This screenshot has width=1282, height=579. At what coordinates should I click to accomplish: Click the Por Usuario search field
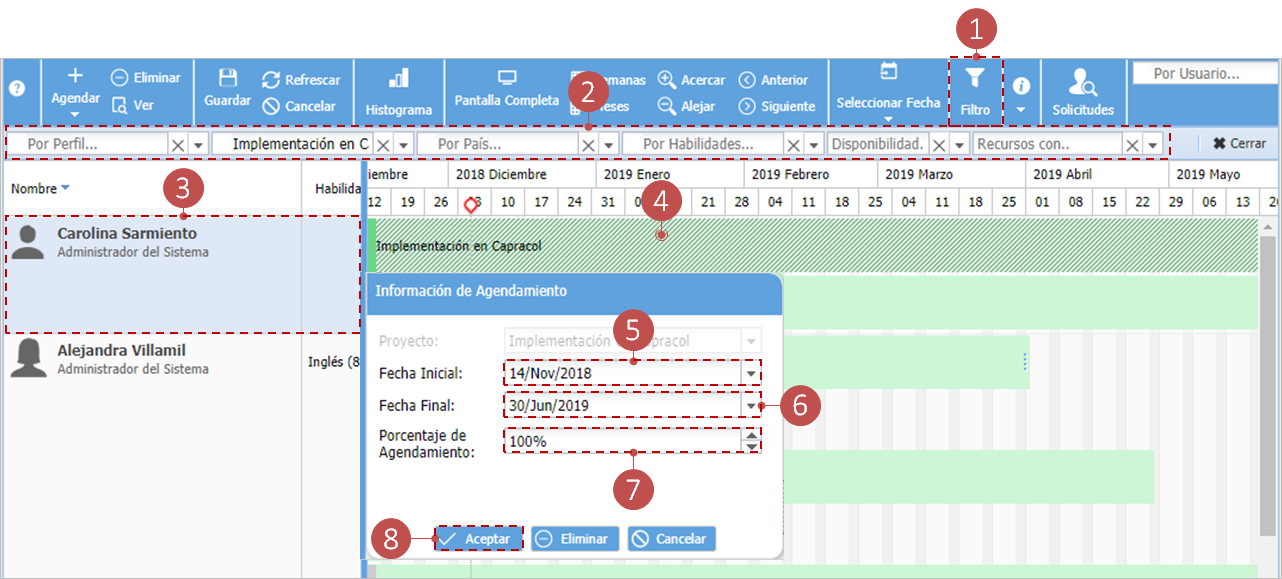(1204, 74)
